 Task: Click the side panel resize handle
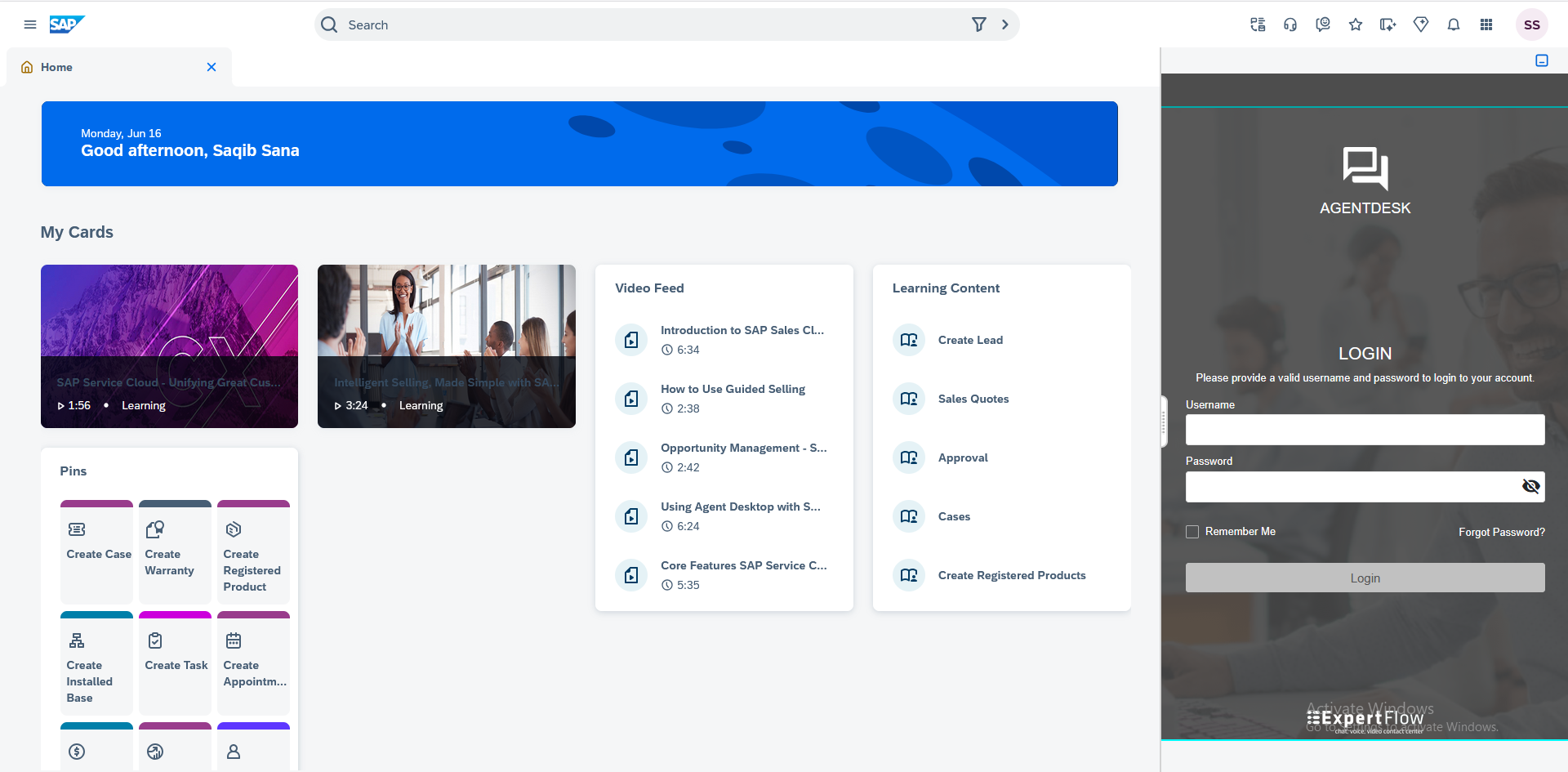point(1163,422)
